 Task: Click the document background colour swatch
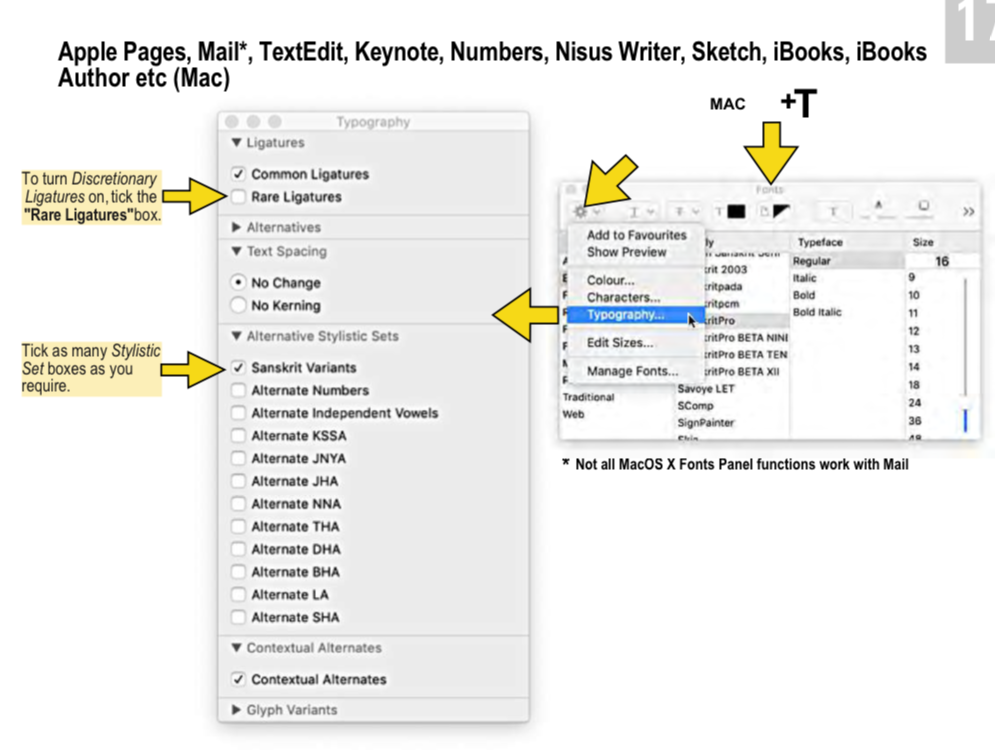tap(781, 211)
